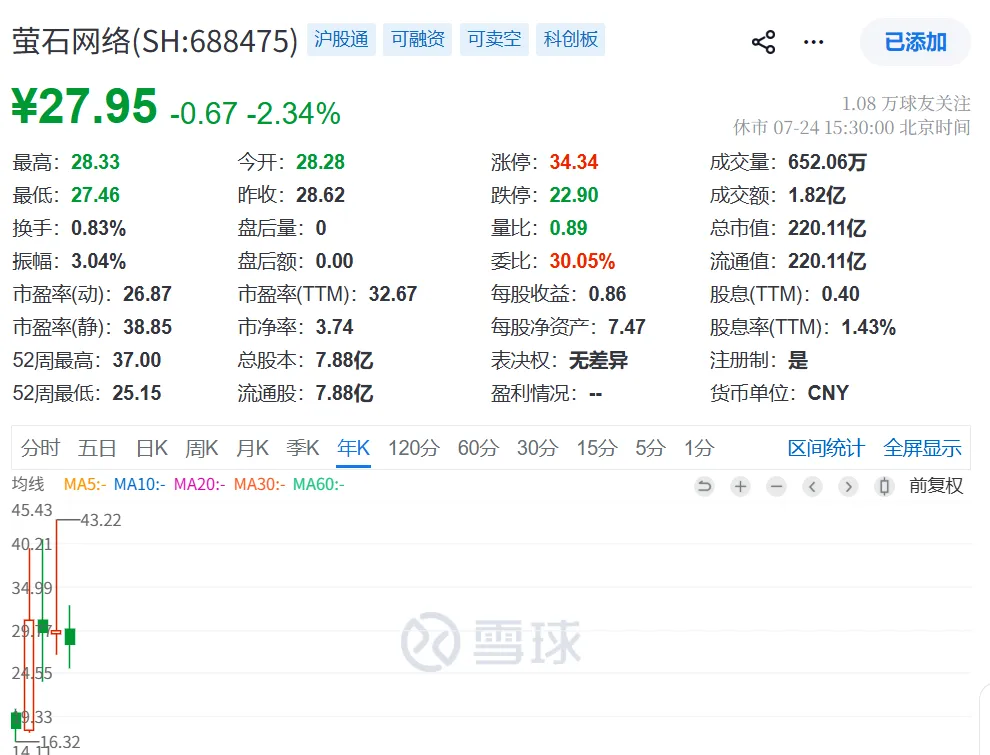Click the 跌停 value 22.90

coord(573,195)
